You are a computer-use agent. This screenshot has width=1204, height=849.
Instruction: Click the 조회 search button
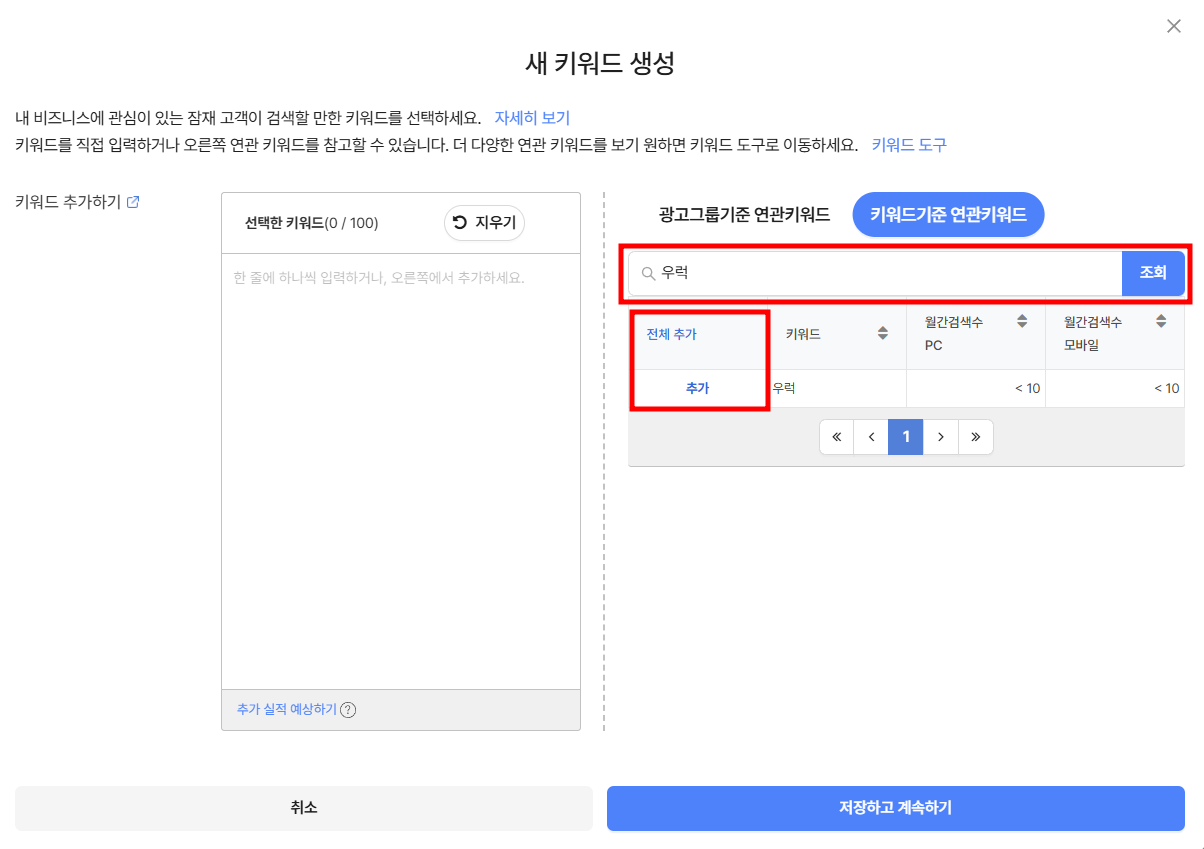point(1153,273)
